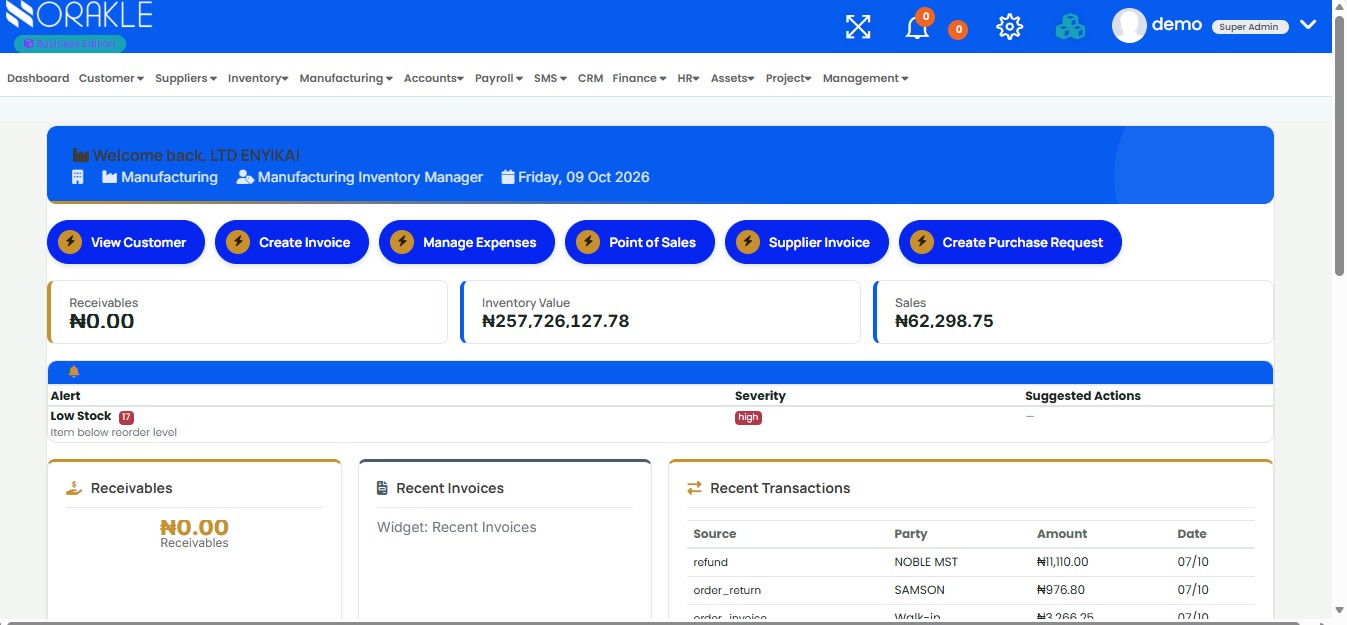Click the NOBLE MST party cell

coord(926,562)
